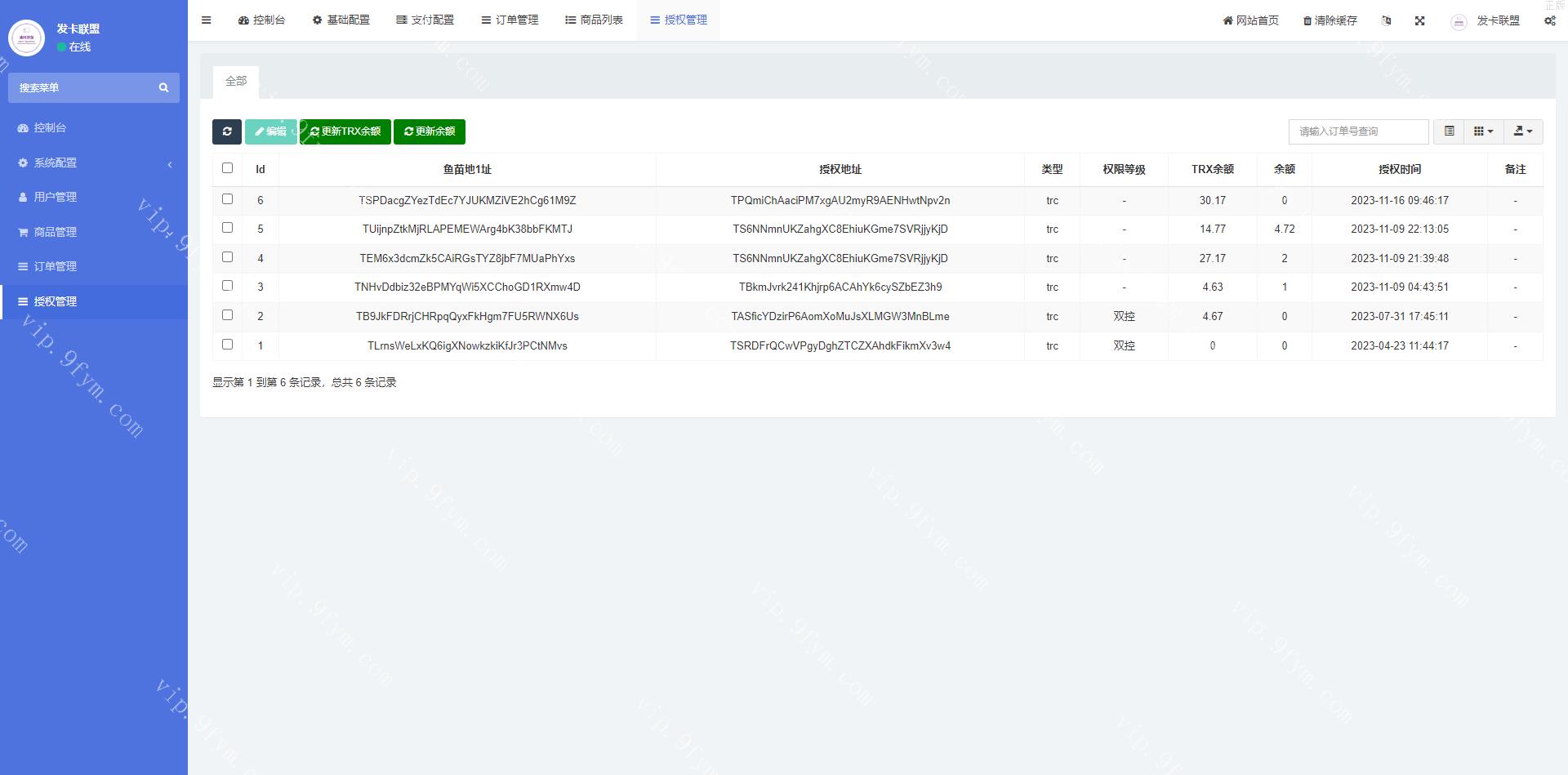Open the columns grid dropdown

(1483, 131)
